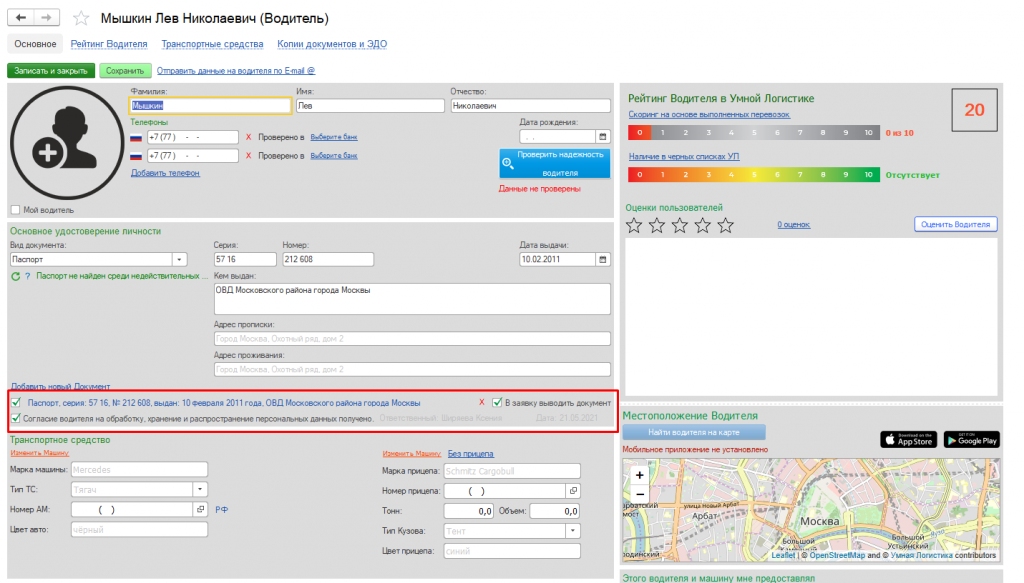Open Наличие в черных списках УП link
Image resolution: width=1024 pixels, height=583 pixels.
[684, 157]
